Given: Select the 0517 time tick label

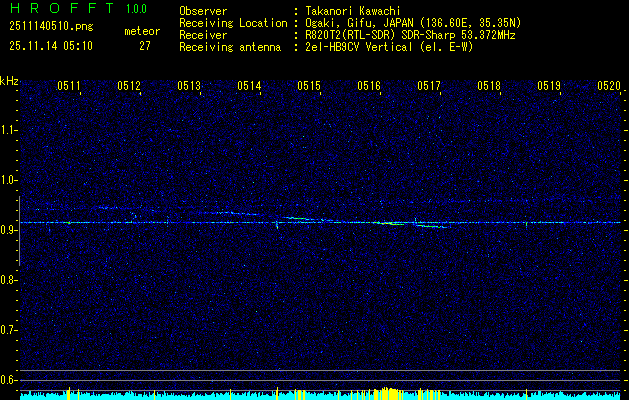Looking at the screenshot, I should click(429, 87).
